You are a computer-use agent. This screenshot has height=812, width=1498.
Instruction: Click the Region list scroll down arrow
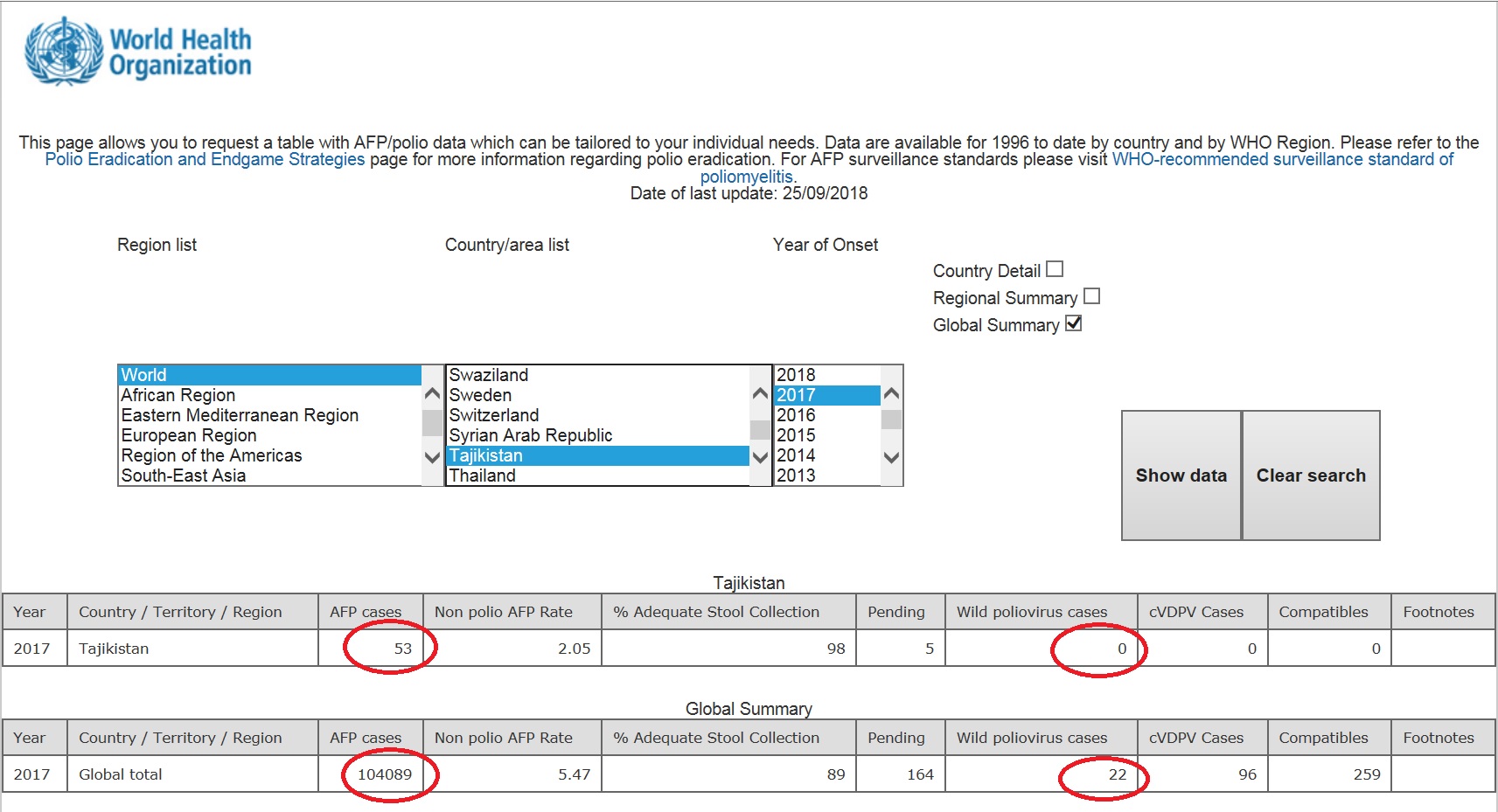(432, 456)
